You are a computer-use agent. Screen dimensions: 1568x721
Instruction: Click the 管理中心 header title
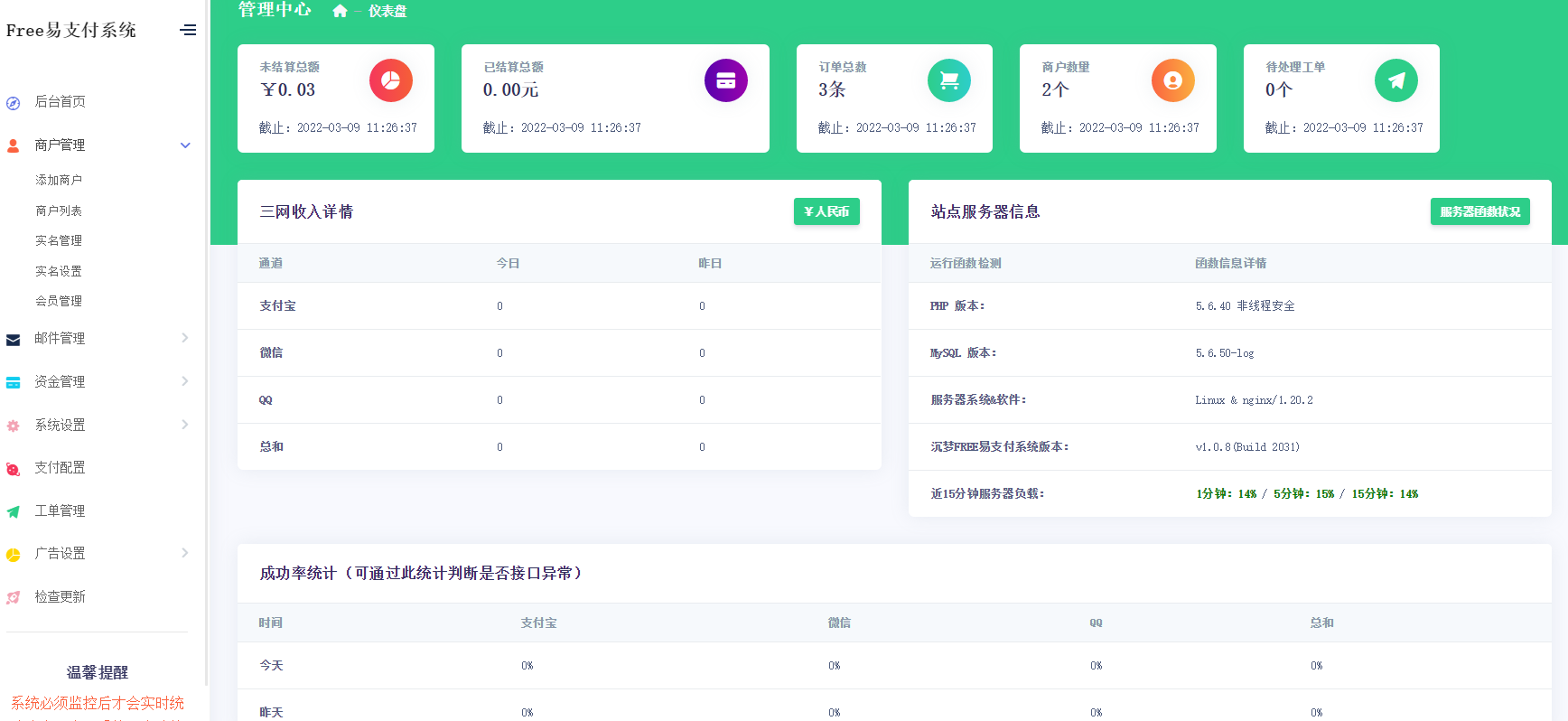pyautogui.click(x=275, y=10)
